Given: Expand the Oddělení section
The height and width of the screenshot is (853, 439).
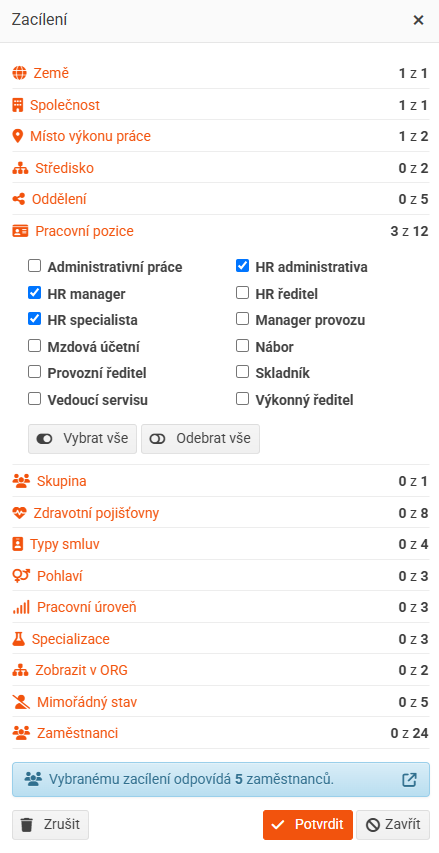Looking at the screenshot, I should 220,200.
